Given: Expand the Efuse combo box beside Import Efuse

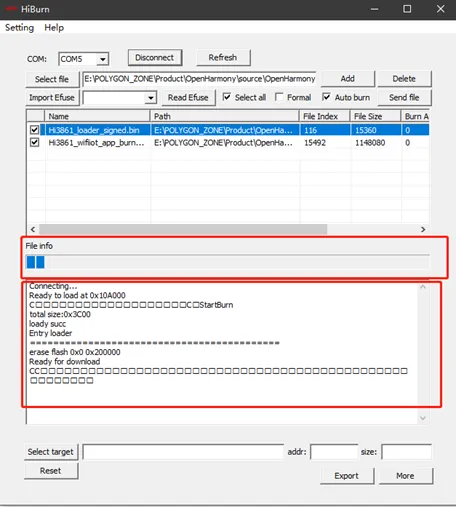Looking at the screenshot, I should tap(151, 98).
